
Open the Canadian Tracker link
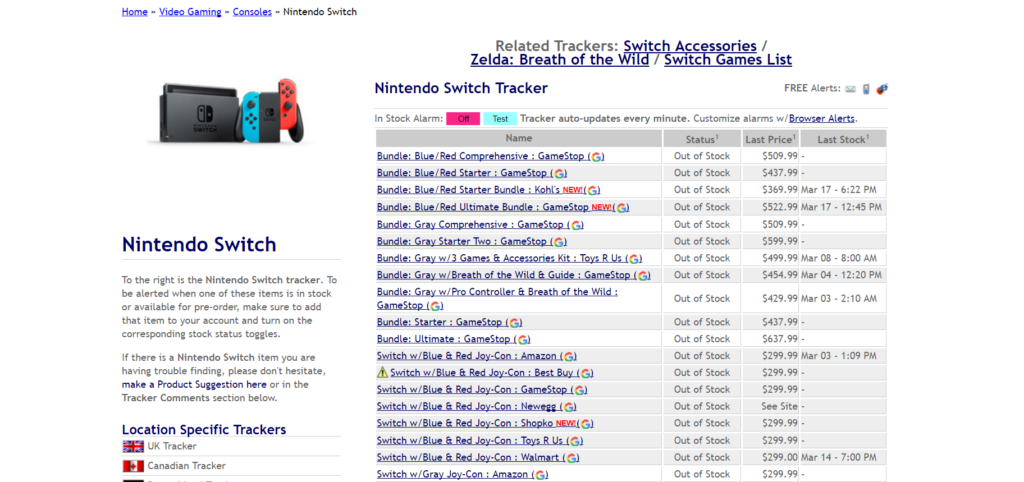[187, 466]
